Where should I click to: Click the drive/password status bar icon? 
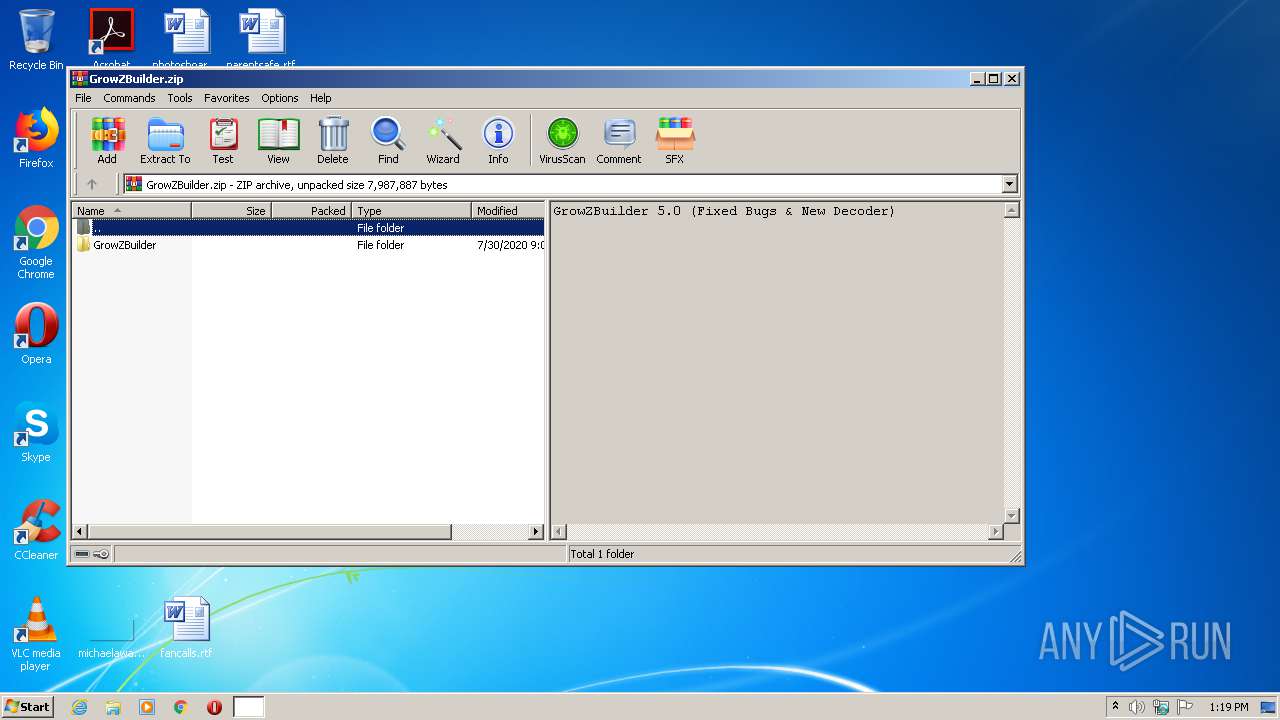[x=91, y=554]
